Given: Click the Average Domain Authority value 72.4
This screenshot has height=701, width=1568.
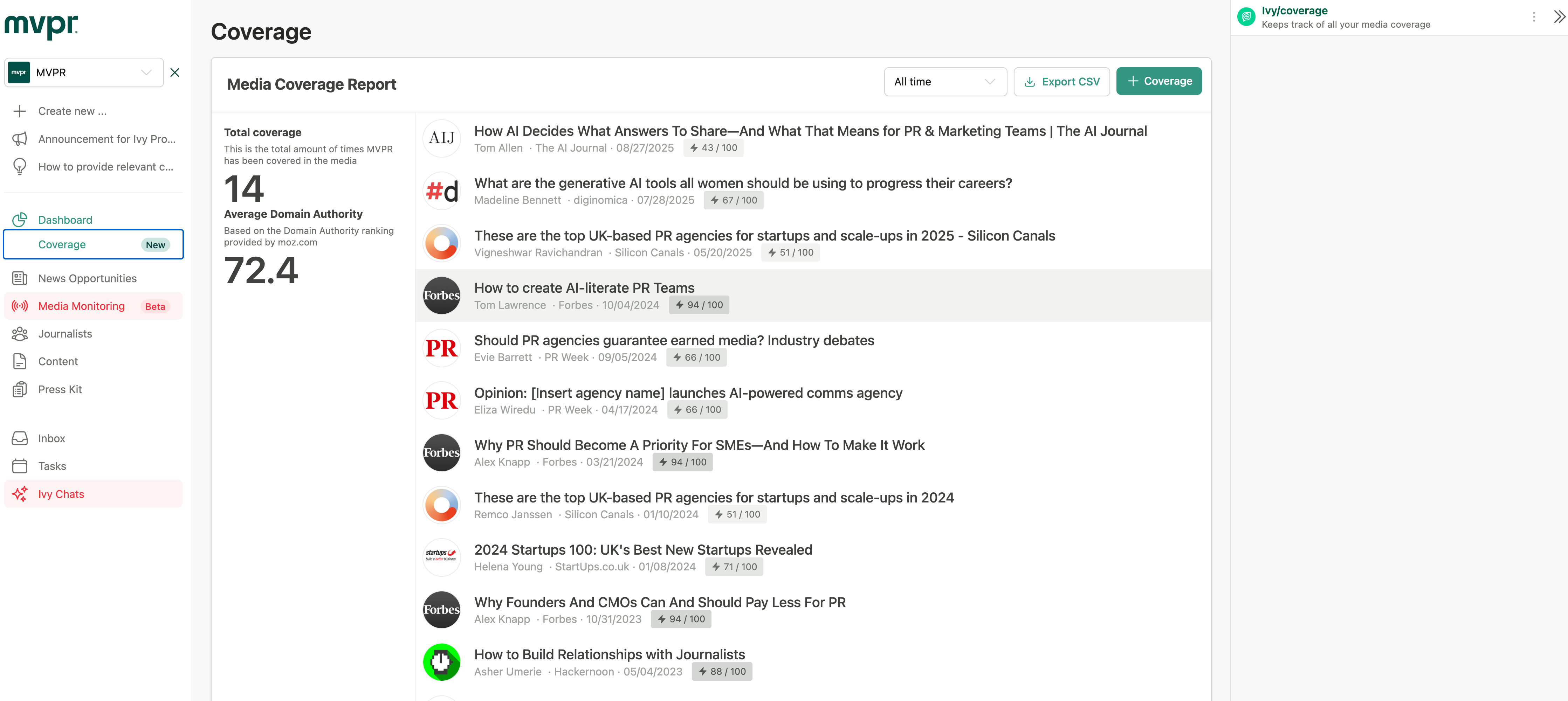Looking at the screenshot, I should point(261,270).
